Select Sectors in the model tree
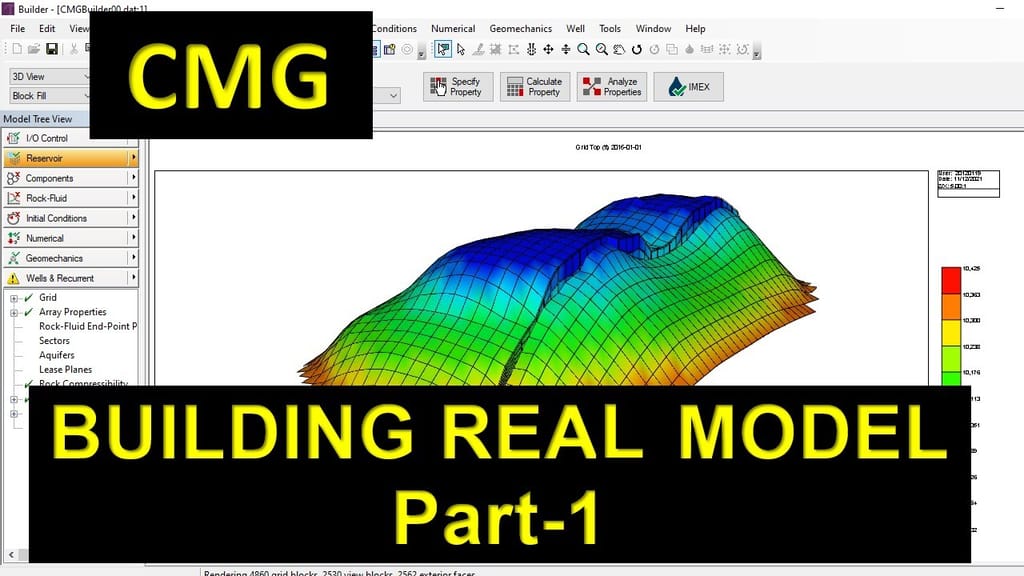1024x576 pixels. (54, 340)
